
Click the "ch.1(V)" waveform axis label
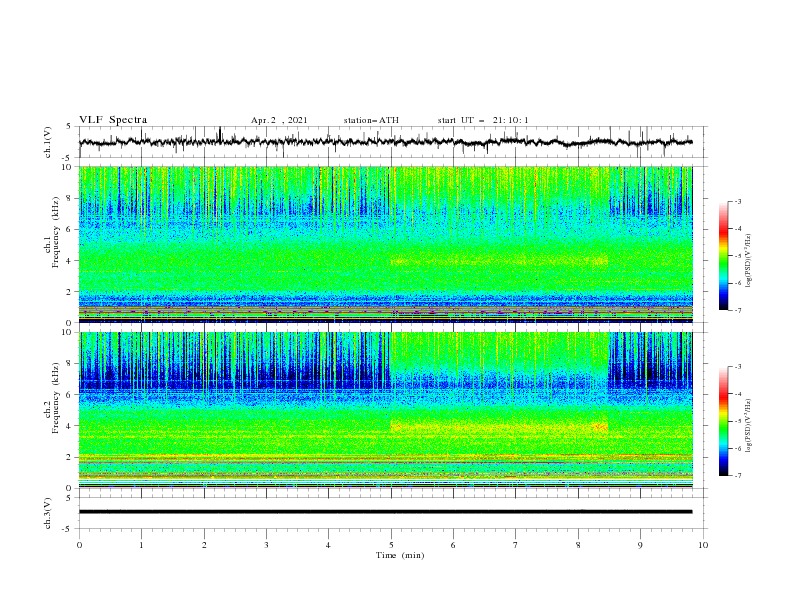point(48,142)
